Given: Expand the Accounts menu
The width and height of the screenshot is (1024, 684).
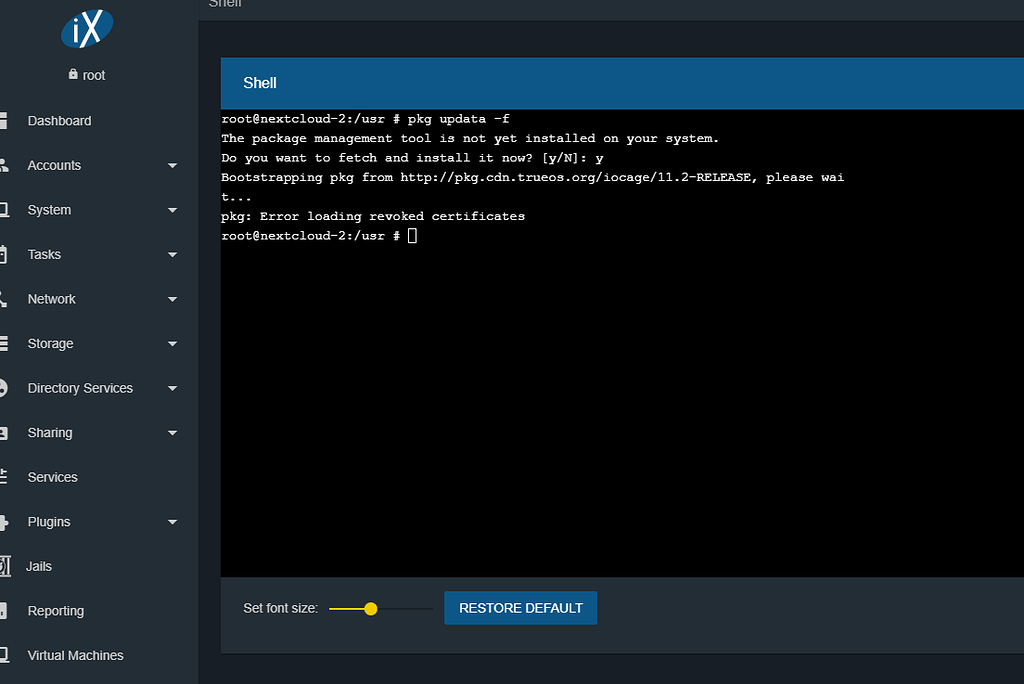Looking at the screenshot, I should point(172,165).
